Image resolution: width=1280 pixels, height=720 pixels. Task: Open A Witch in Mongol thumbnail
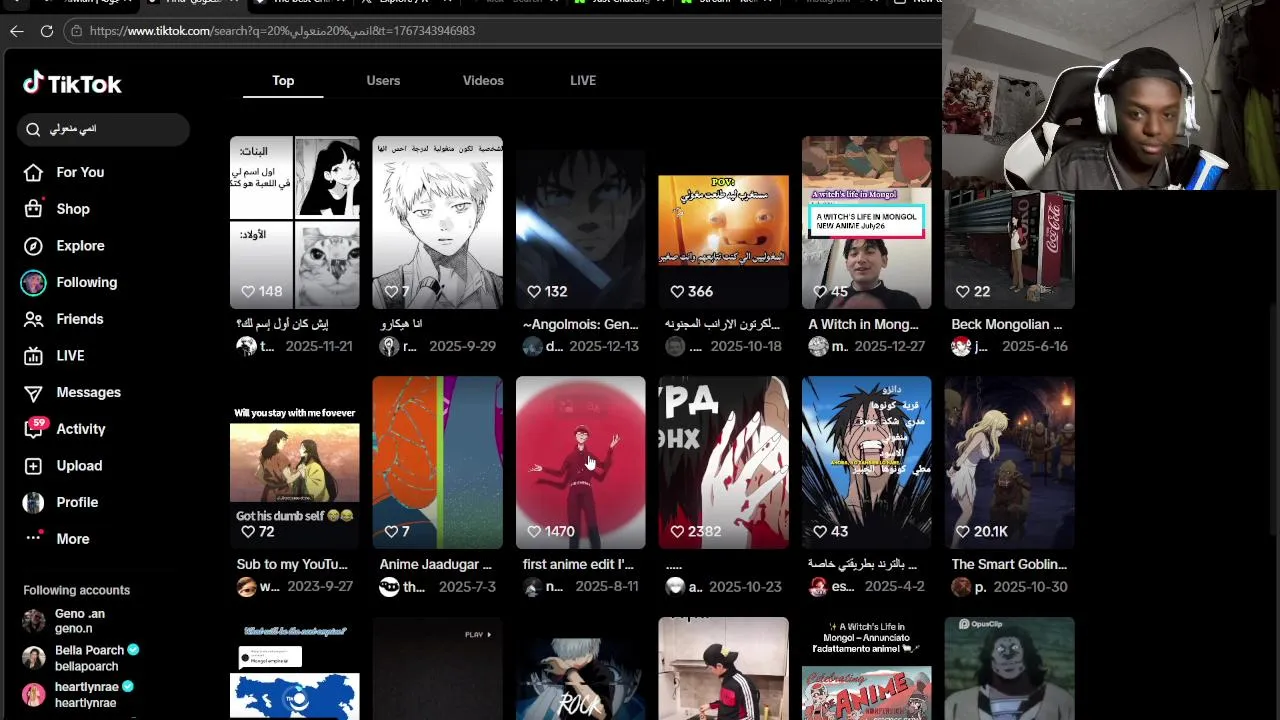(x=867, y=222)
